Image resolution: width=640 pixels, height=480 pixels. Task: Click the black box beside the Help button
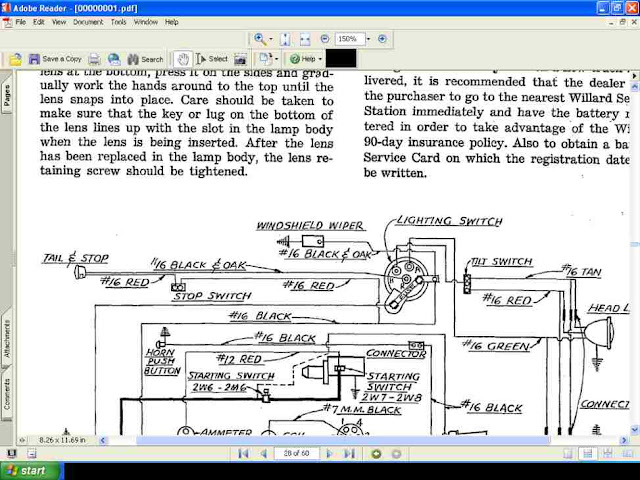[341, 58]
